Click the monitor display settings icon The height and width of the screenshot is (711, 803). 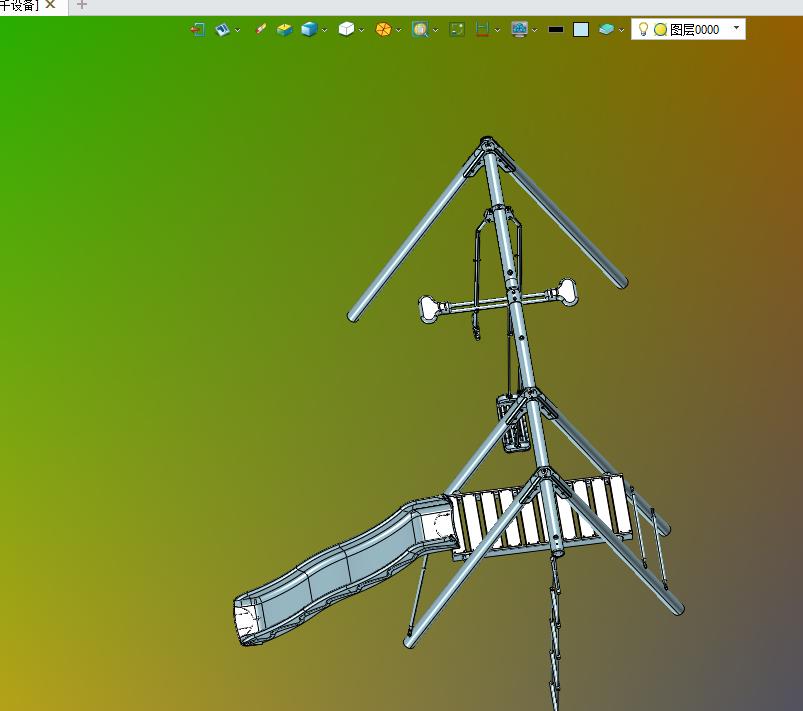(x=519, y=29)
